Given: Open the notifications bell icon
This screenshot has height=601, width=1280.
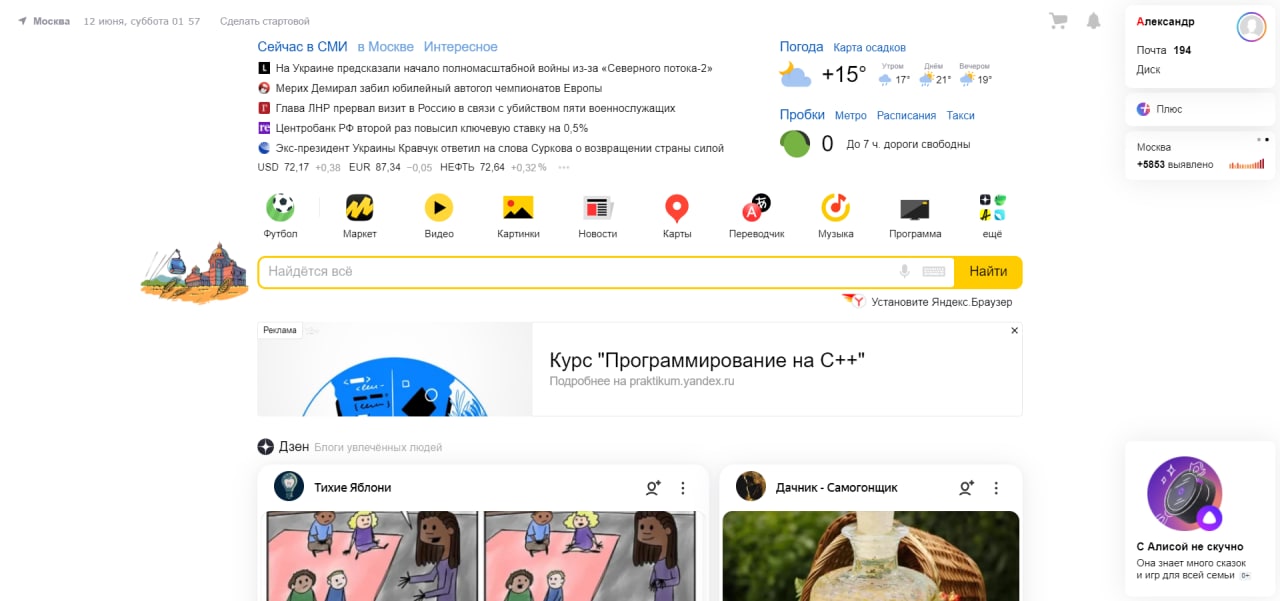Looking at the screenshot, I should coord(1094,20).
